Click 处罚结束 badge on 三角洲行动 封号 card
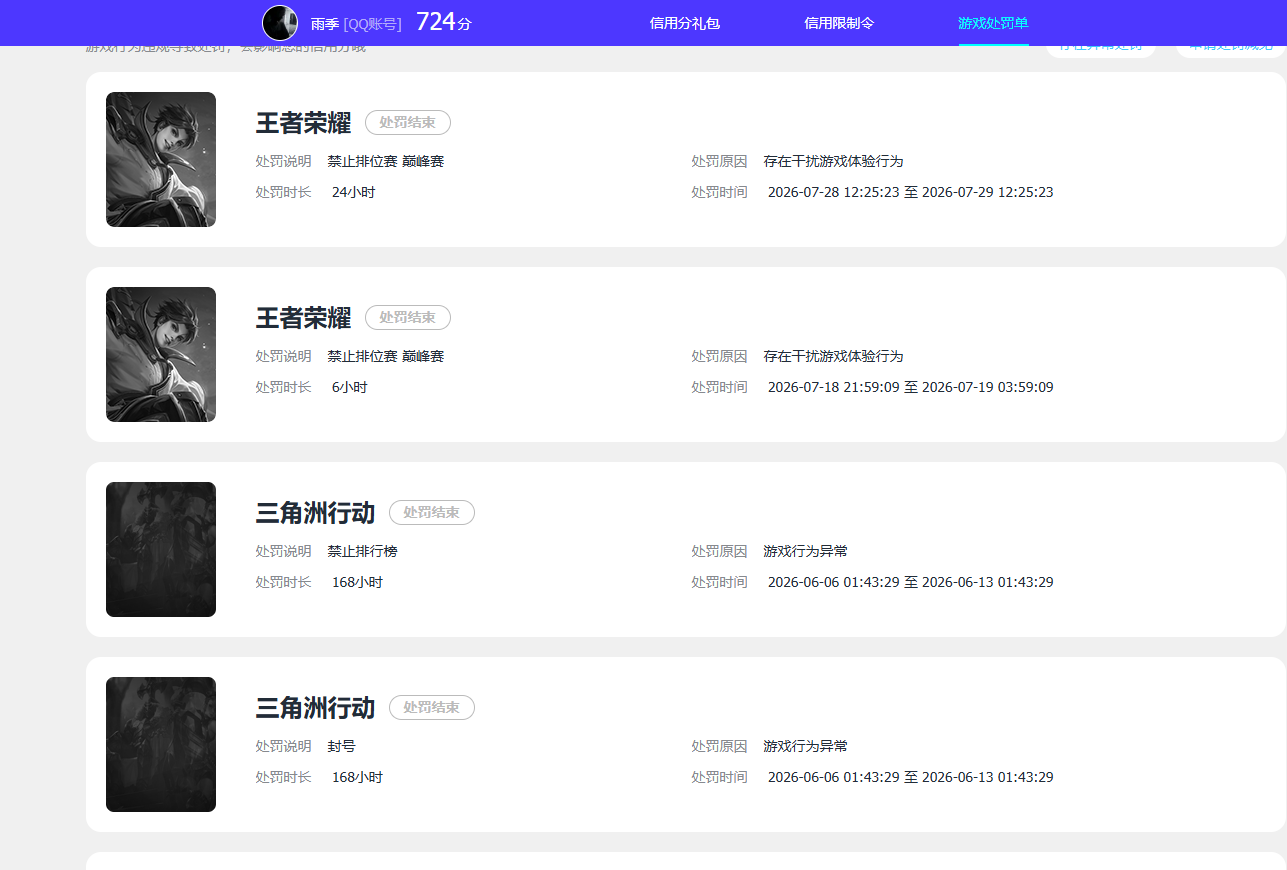This screenshot has height=870, width=1287. click(x=432, y=707)
